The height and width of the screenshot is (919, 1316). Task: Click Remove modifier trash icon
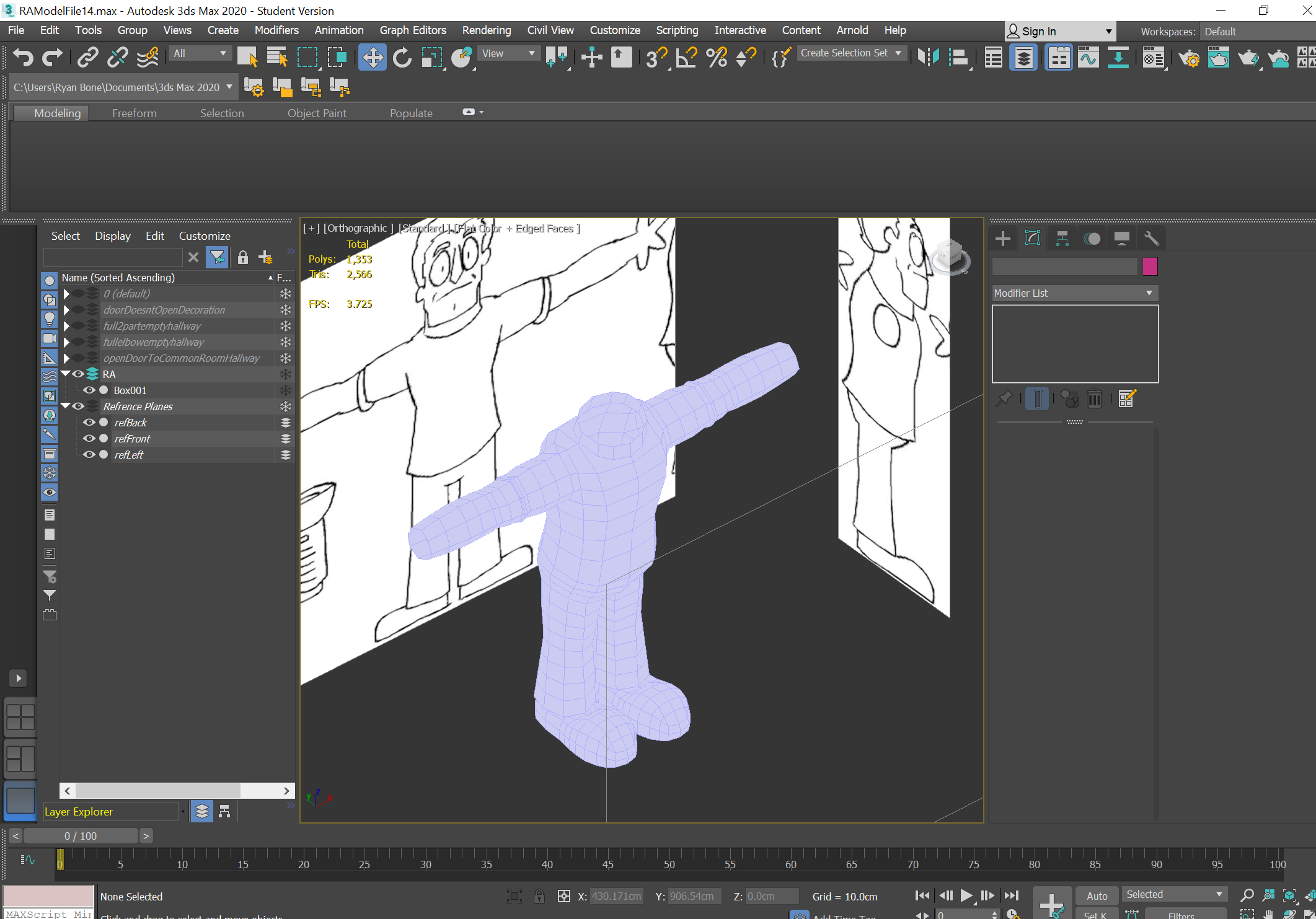1094,398
